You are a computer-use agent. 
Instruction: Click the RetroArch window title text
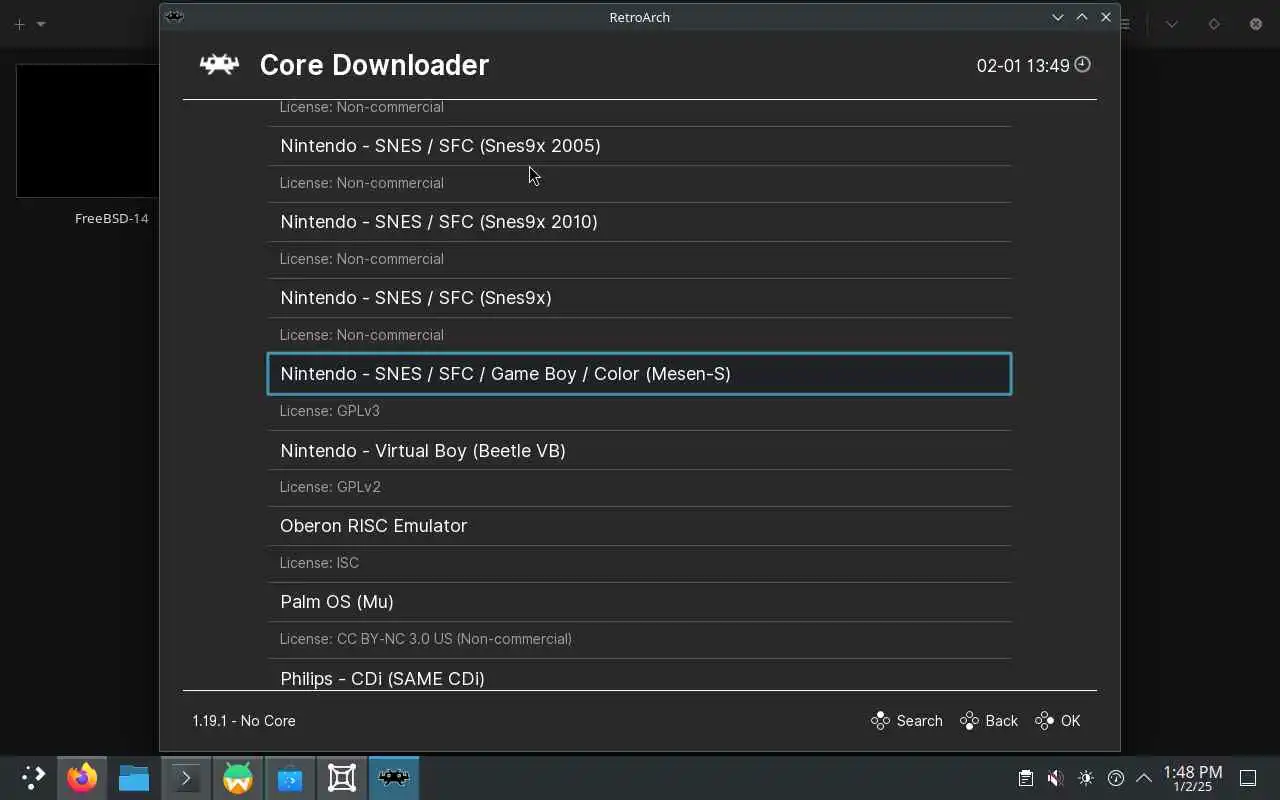tap(639, 17)
